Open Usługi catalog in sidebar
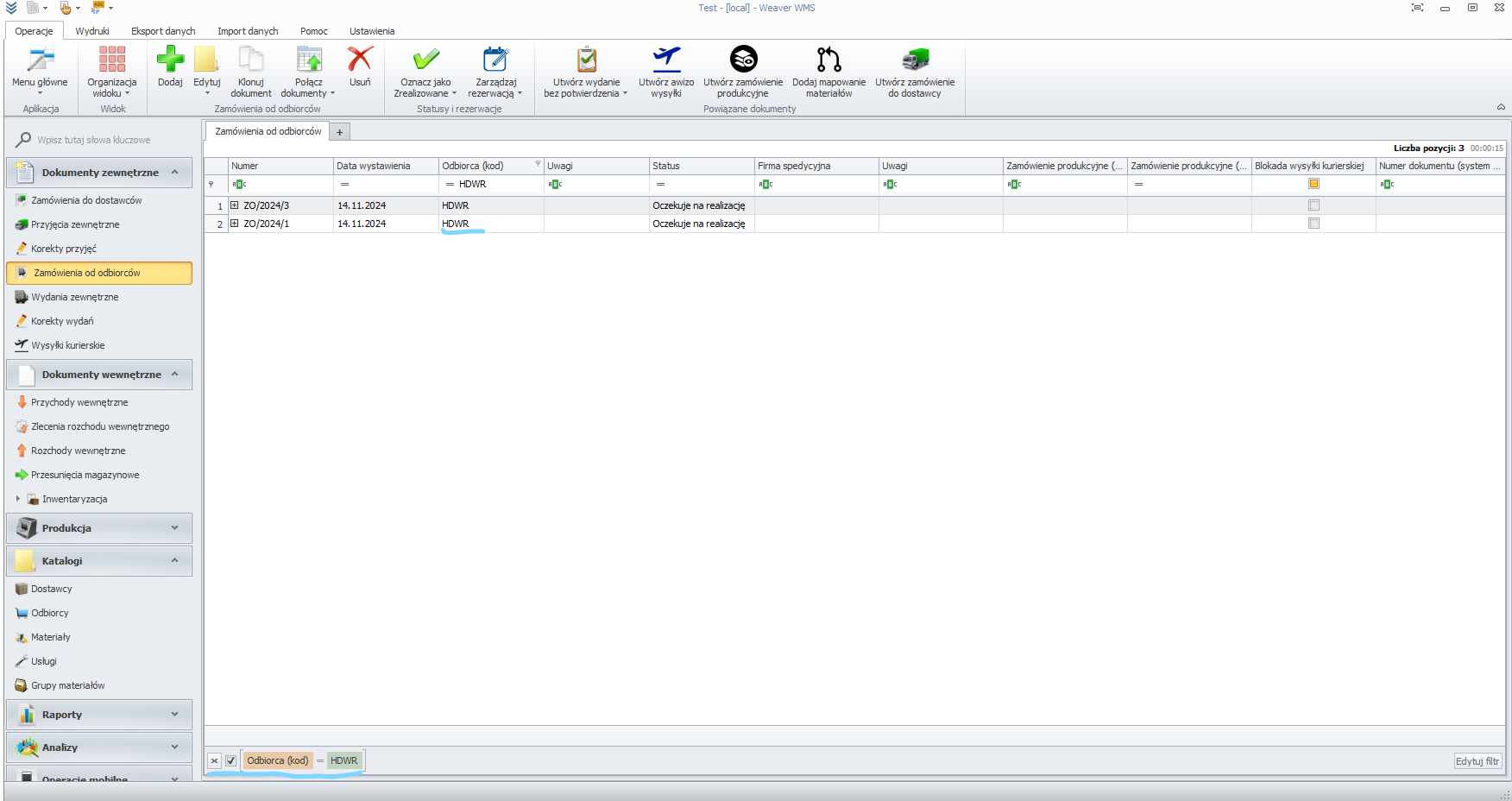Screen dimensions: 1512x801 click(44, 661)
